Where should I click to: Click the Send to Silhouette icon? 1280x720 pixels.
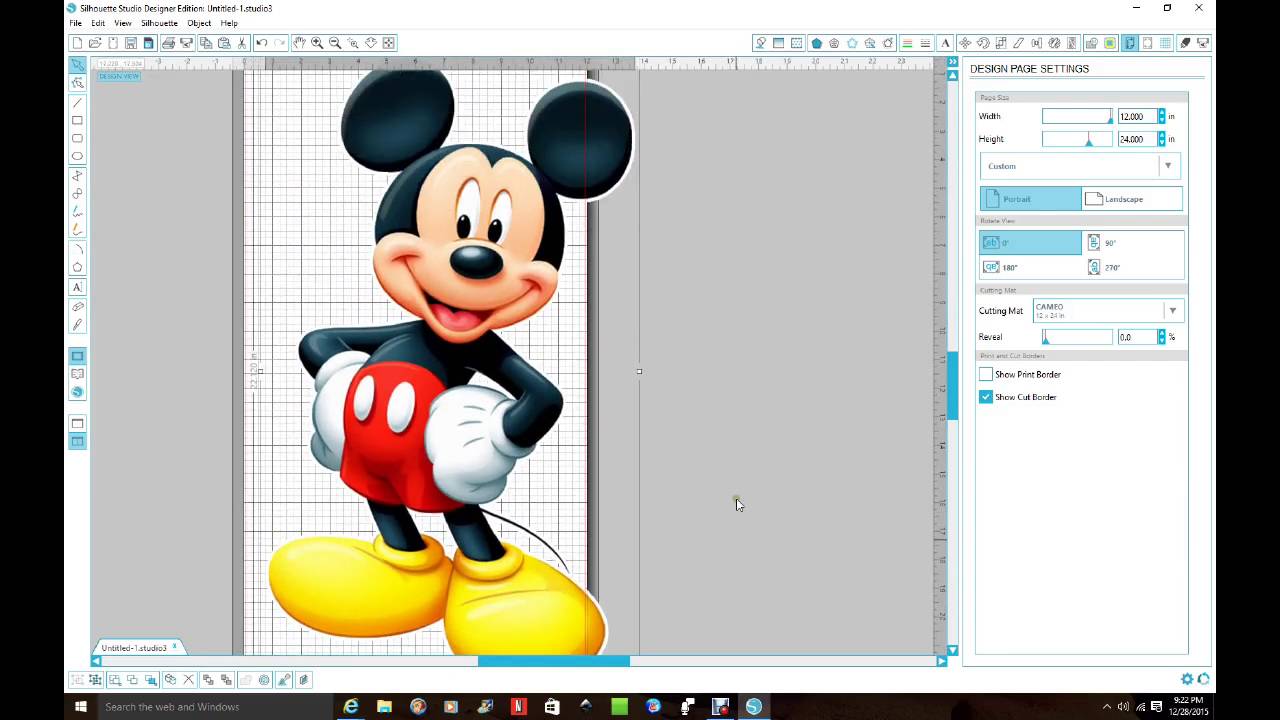(x=1202, y=43)
